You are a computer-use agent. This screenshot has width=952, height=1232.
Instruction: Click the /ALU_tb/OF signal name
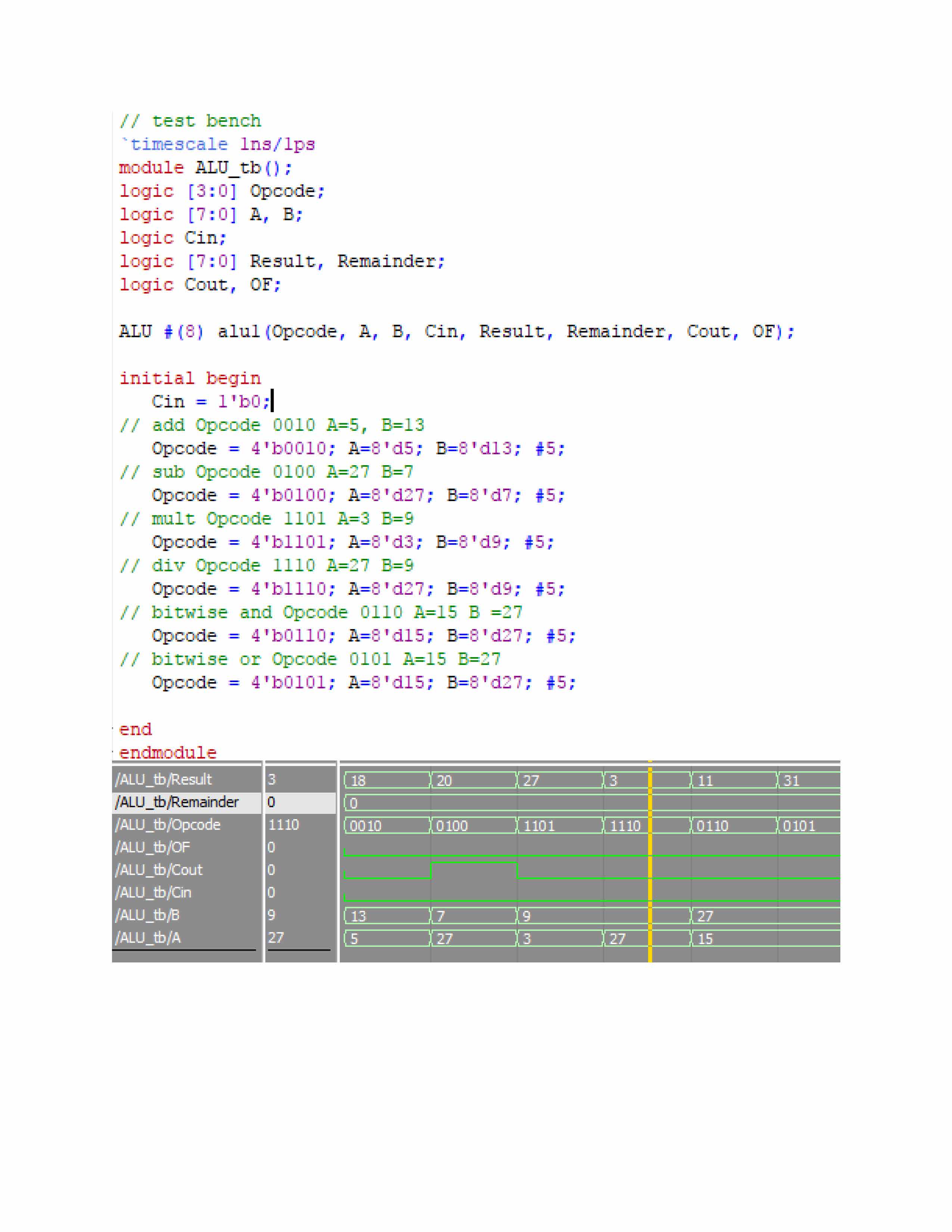pos(153,847)
